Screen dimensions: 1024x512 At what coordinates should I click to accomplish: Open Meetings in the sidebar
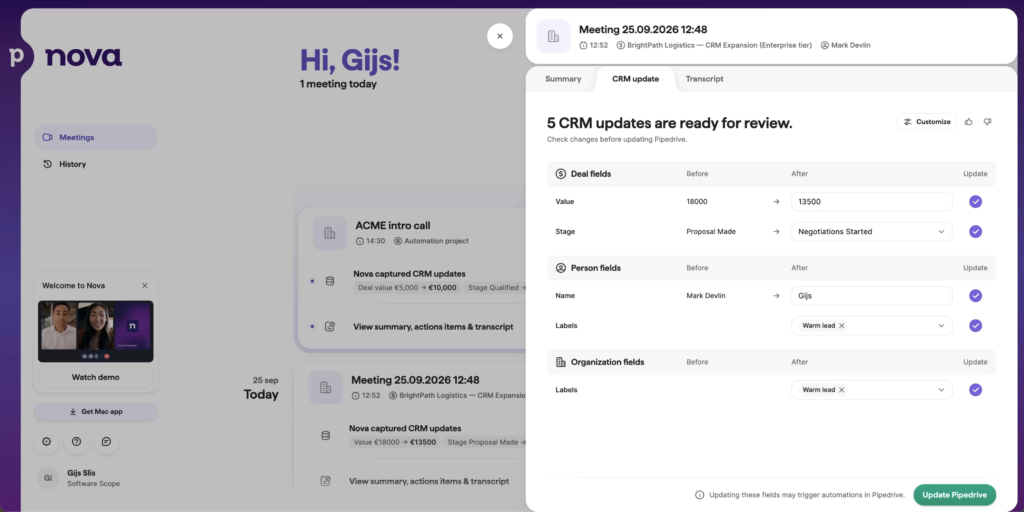pos(95,137)
